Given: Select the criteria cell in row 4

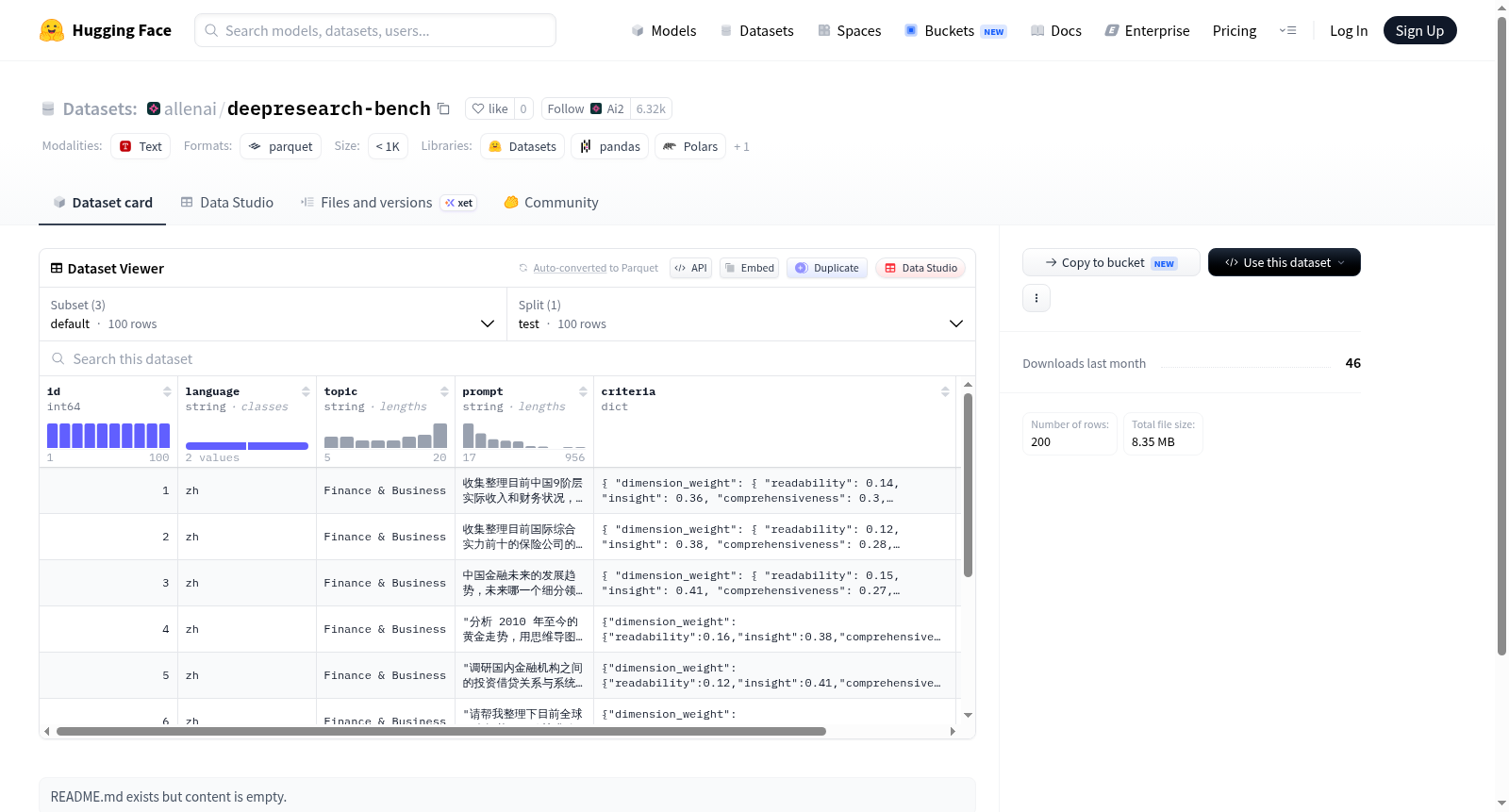Looking at the screenshot, I should tap(774, 629).
